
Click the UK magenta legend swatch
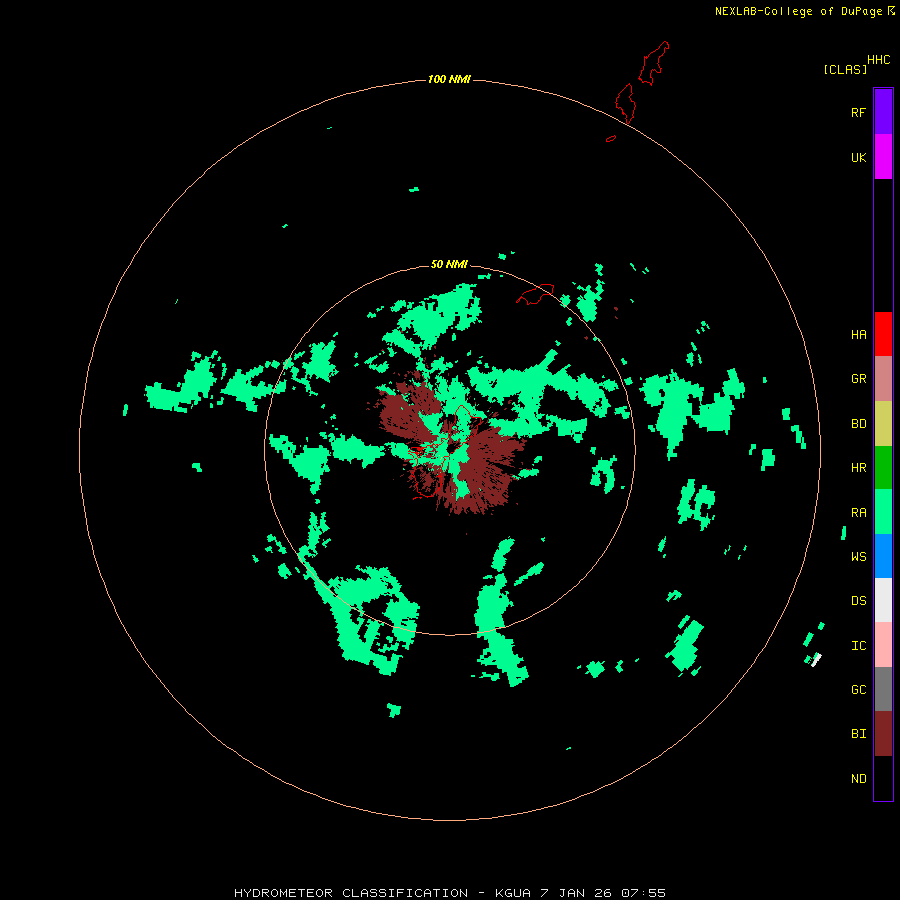pyautogui.click(x=883, y=157)
